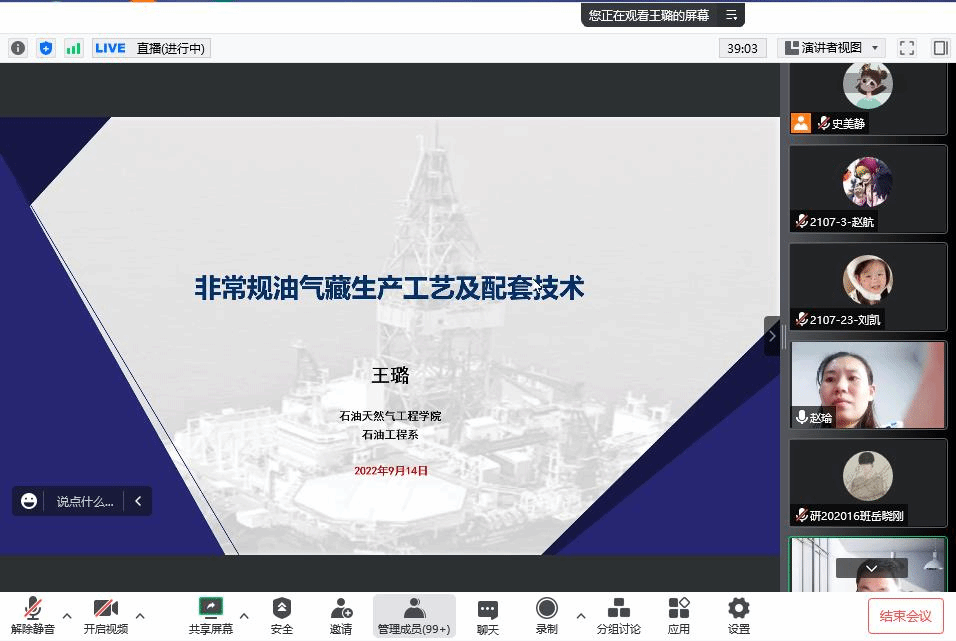Select 研202016班岳晓刚 participant tile
The width and height of the screenshot is (956, 641).
click(x=868, y=482)
